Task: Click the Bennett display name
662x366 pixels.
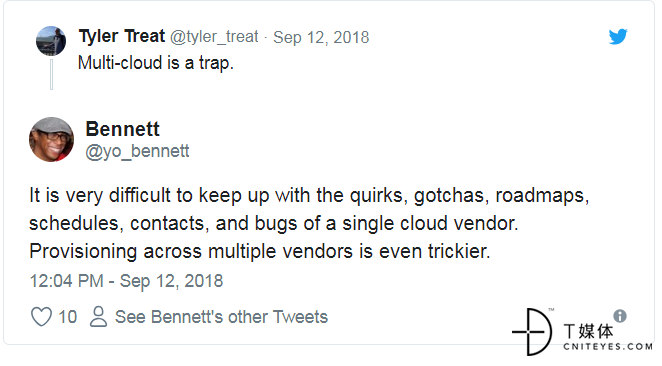Action: tap(122, 129)
